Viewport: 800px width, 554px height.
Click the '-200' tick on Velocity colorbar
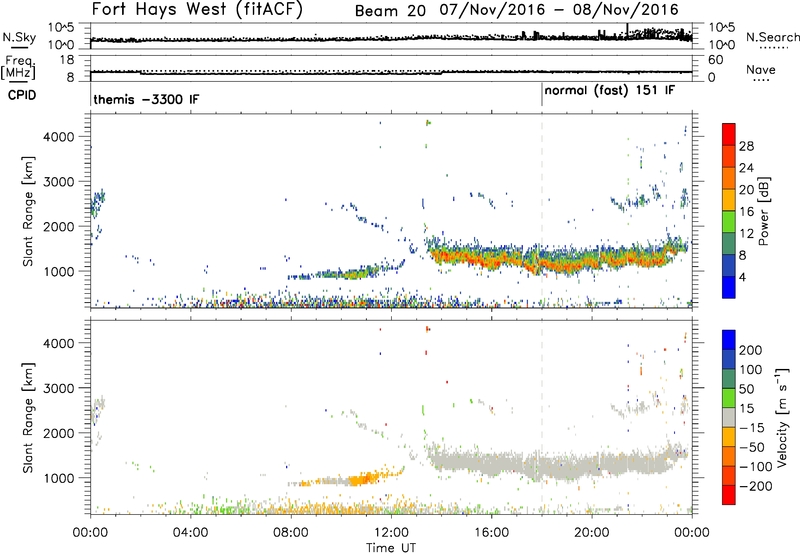[756, 486]
